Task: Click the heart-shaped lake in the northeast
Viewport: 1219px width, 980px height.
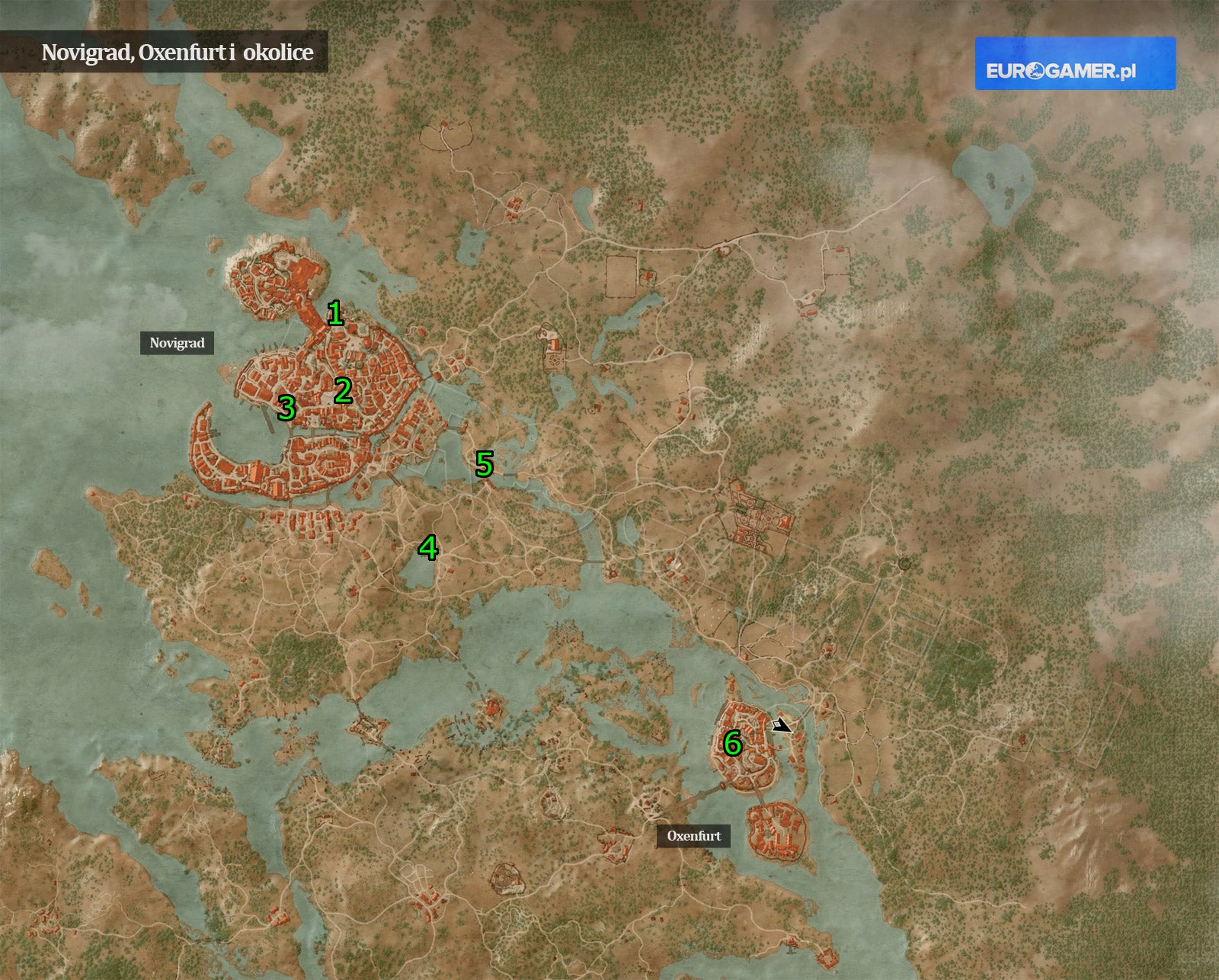Action: [993, 182]
